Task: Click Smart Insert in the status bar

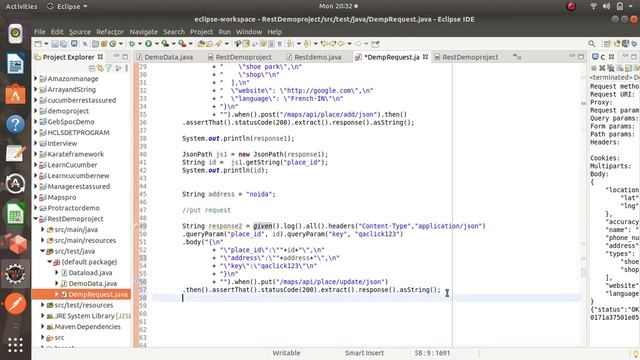Action: [364, 353]
